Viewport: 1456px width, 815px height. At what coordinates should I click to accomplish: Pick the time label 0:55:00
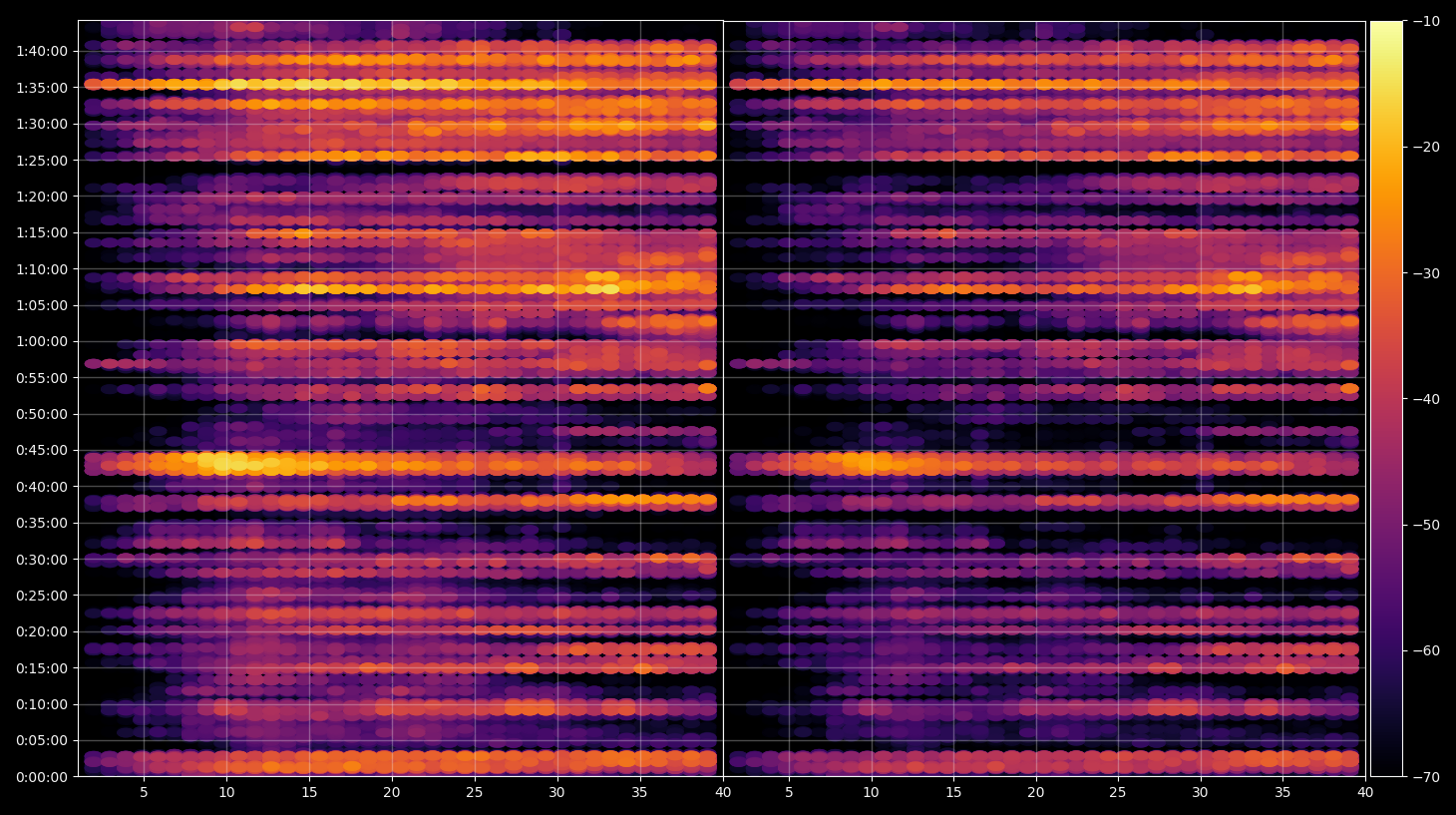coord(42,378)
